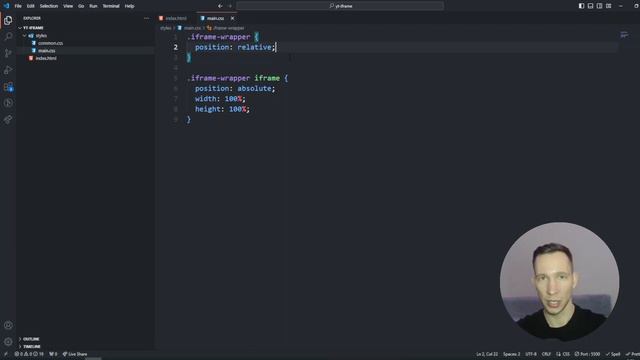
Task: Open the remote window indicator
Action: [x=5, y=354]
